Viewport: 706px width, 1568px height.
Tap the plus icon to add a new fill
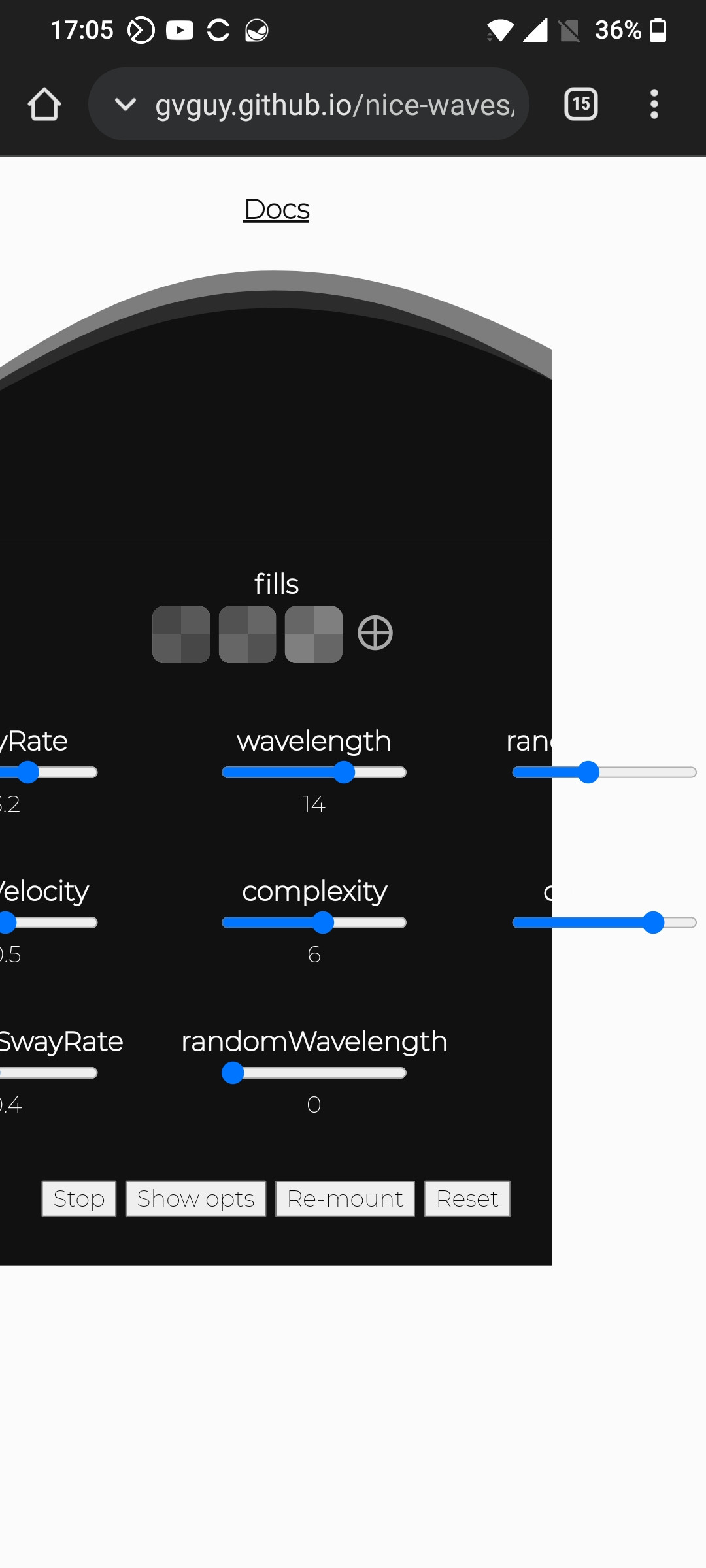pyautogui.click(x=373, y=632)
